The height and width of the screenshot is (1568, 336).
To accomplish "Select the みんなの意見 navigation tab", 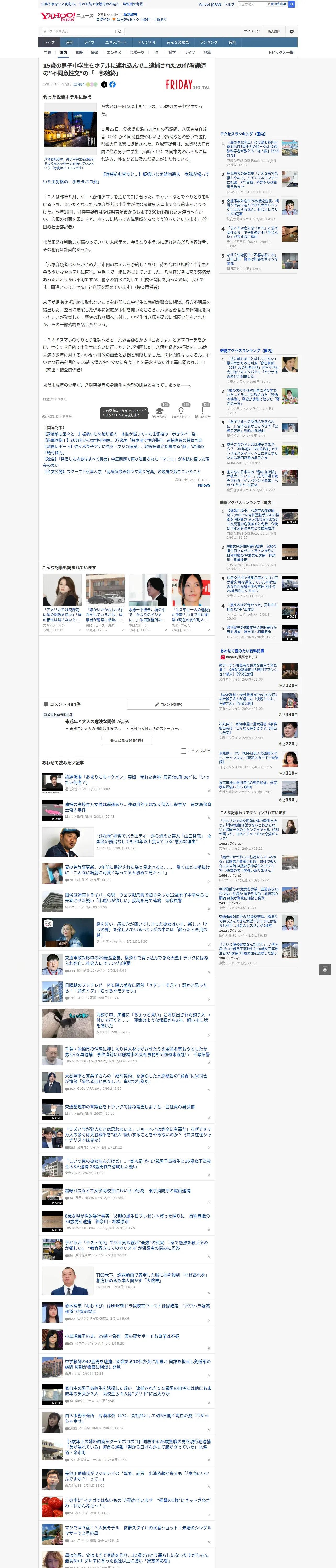I will coord(177,43).
